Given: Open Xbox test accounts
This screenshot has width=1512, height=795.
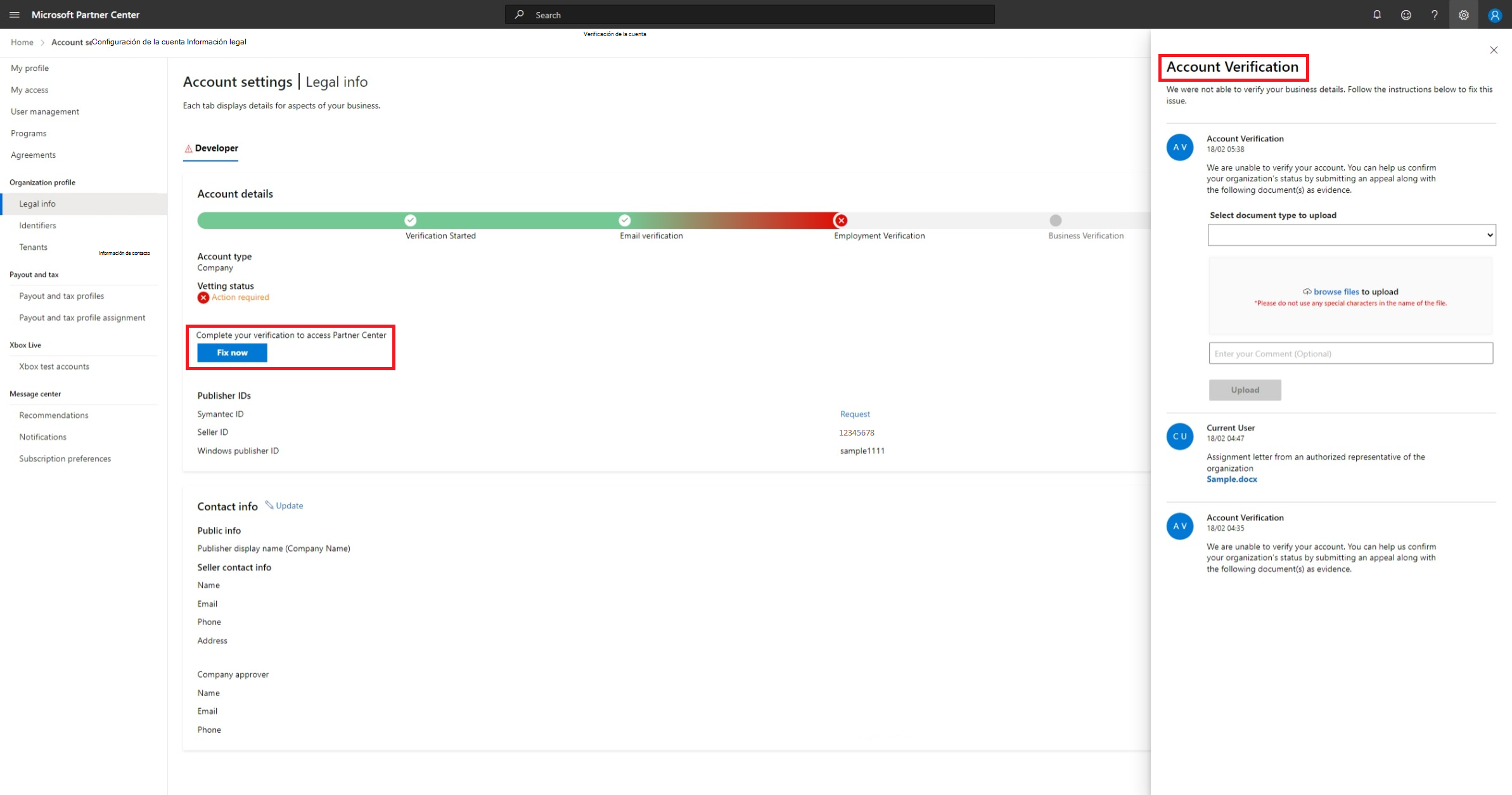Looking at the screenshot, I should [x=54, y=366].
